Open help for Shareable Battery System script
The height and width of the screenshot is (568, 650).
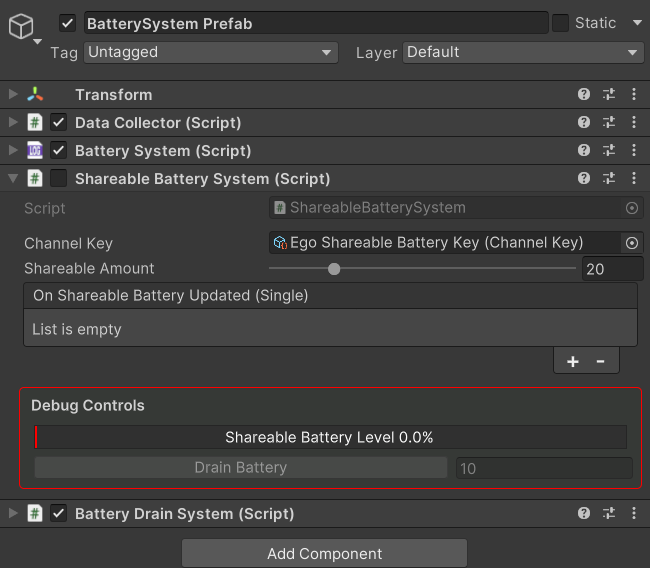(x=584, y=178)
